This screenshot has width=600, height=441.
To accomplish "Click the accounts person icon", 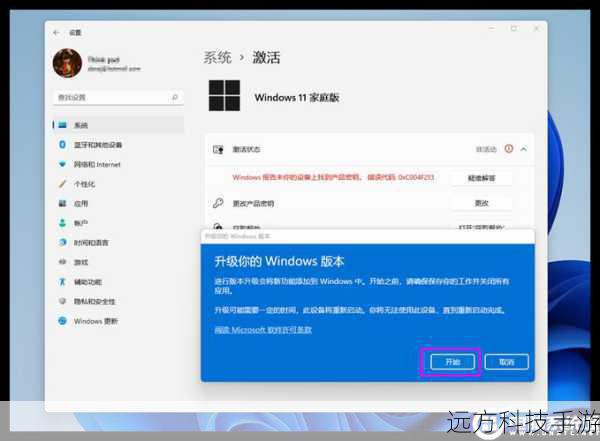I will [x=62, y=223].
